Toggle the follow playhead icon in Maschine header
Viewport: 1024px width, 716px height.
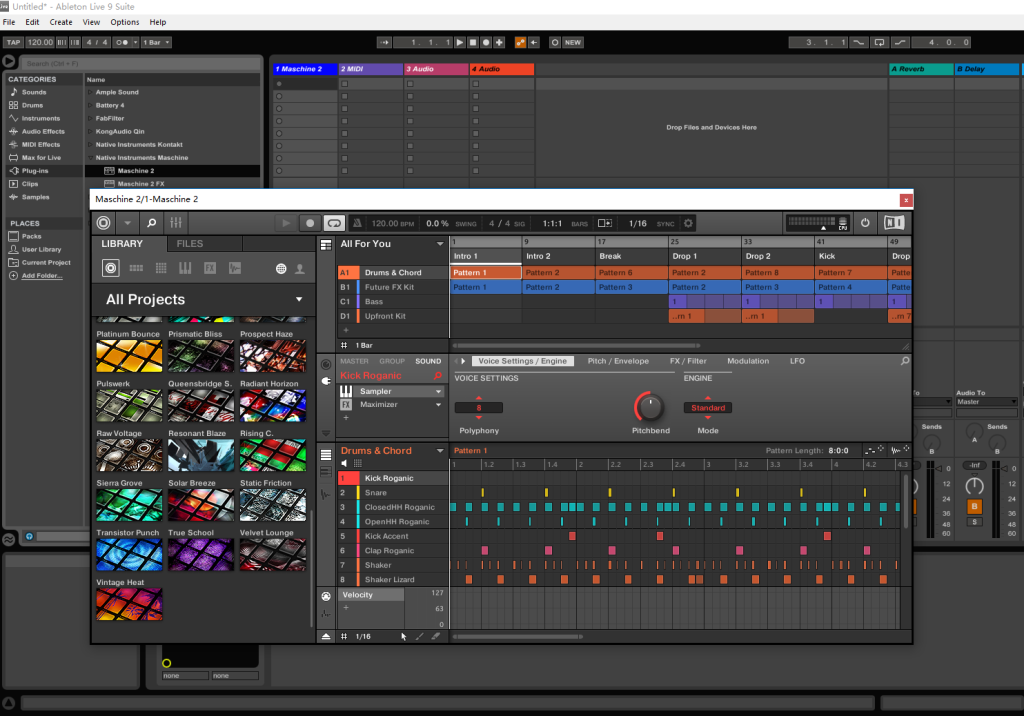[x=605, y=223]
